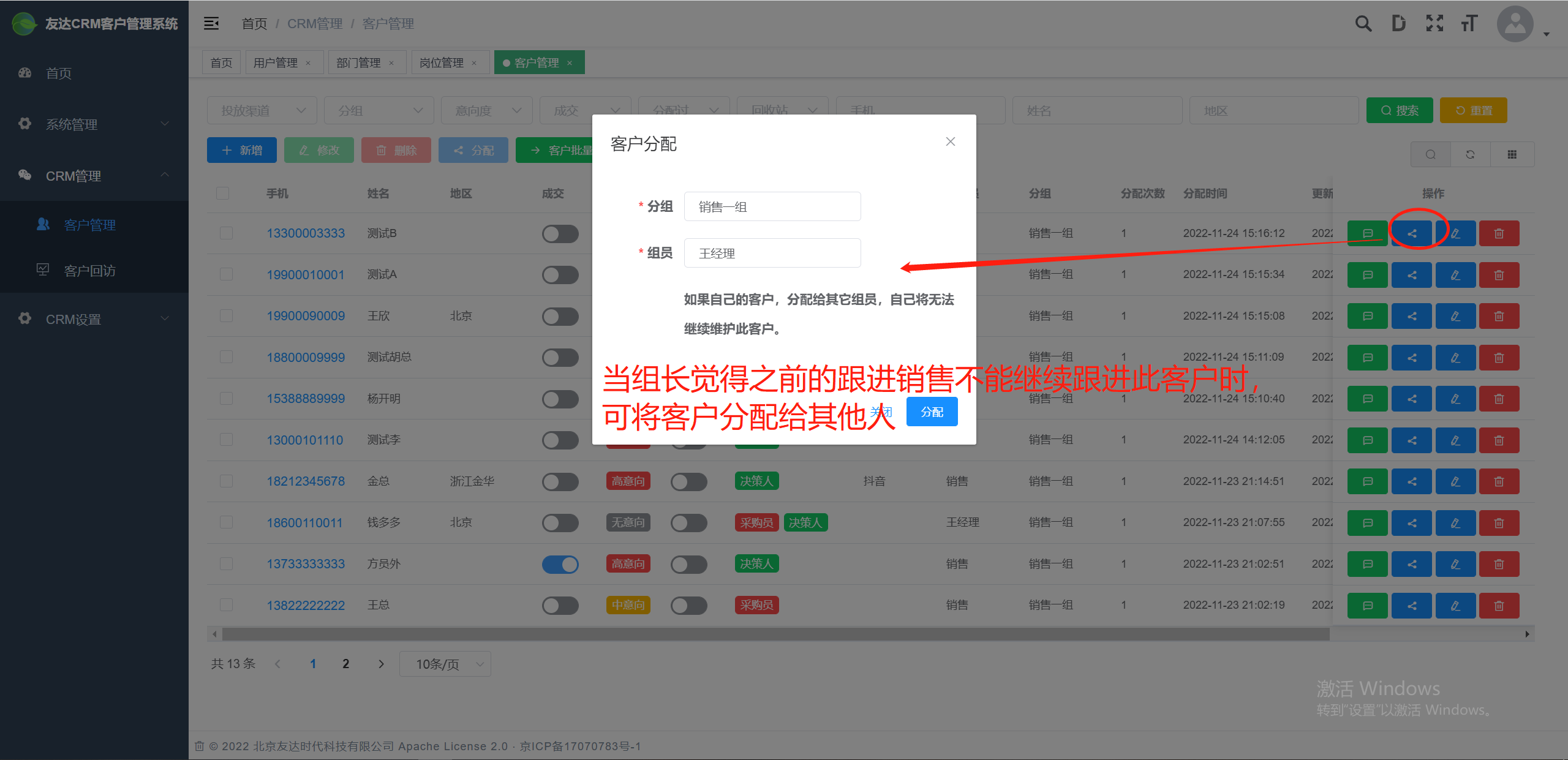Open the 投放渠道 filter dropdown

click(262, 110)
